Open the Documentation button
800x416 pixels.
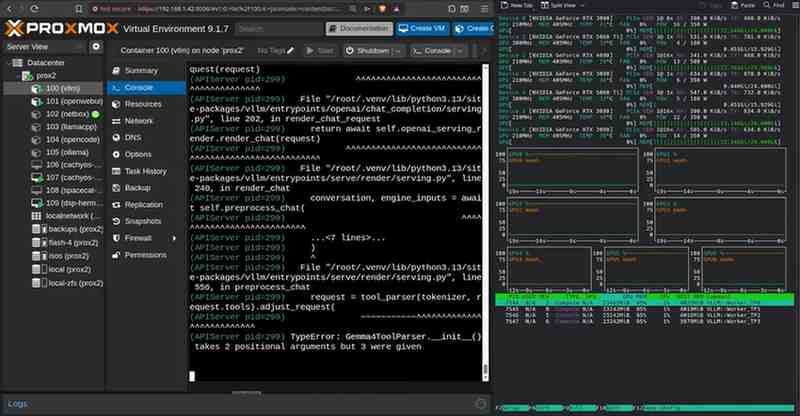pyautogui.click(x=360, y=29)
